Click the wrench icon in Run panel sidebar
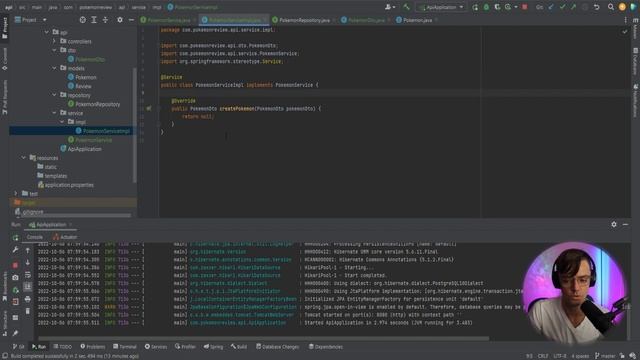This screenshot has width=640, height=360. click(x=16, y=250)
